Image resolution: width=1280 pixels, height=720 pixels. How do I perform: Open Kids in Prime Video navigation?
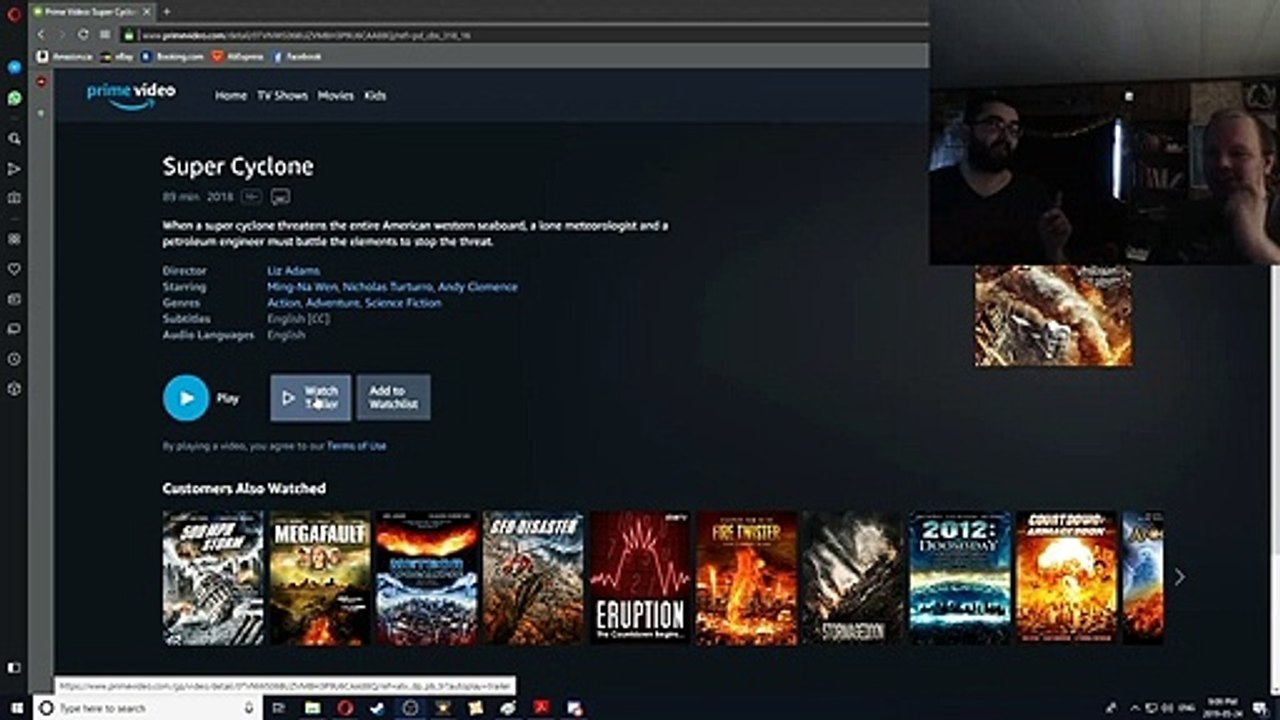tap(375, 96)
